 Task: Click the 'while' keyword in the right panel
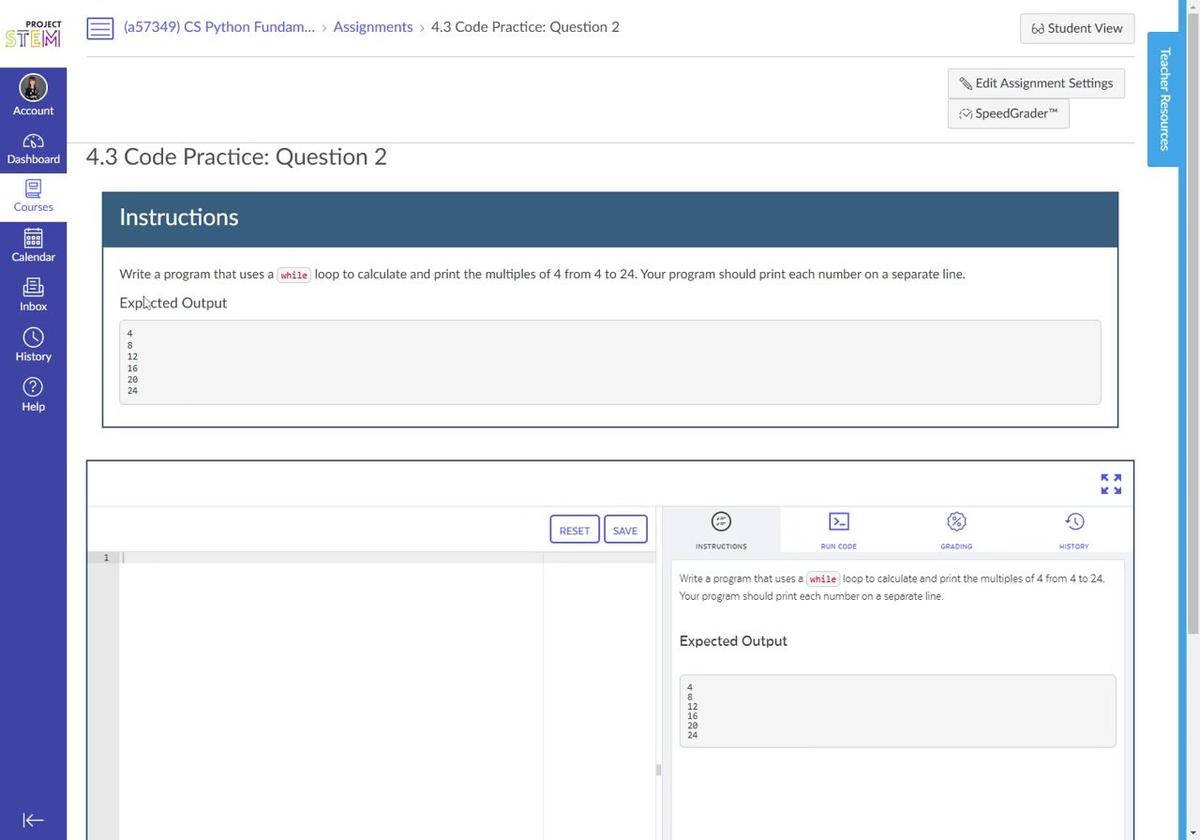point(823,579)
